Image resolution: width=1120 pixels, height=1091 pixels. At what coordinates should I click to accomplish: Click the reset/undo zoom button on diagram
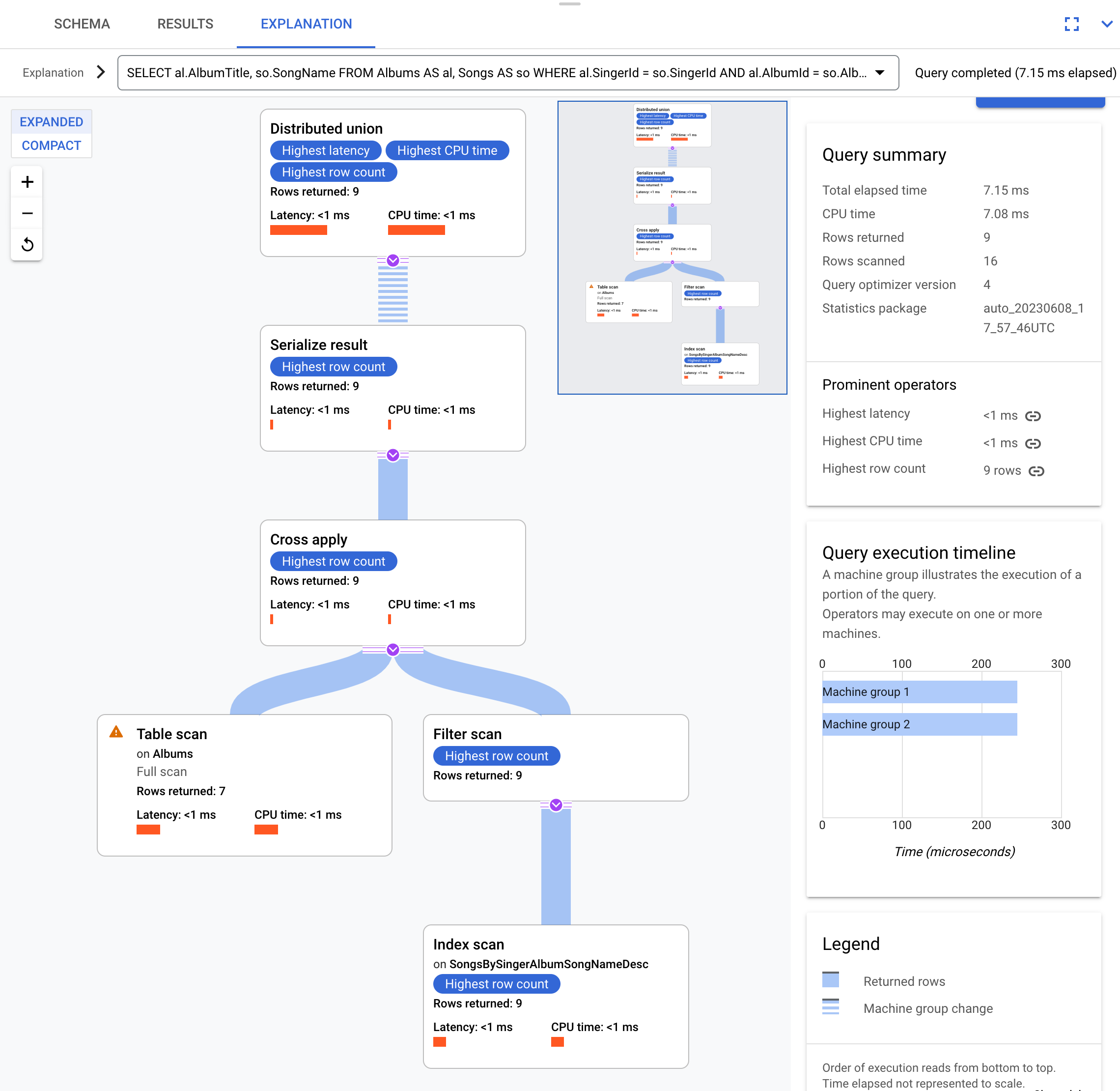coord(27,244)
